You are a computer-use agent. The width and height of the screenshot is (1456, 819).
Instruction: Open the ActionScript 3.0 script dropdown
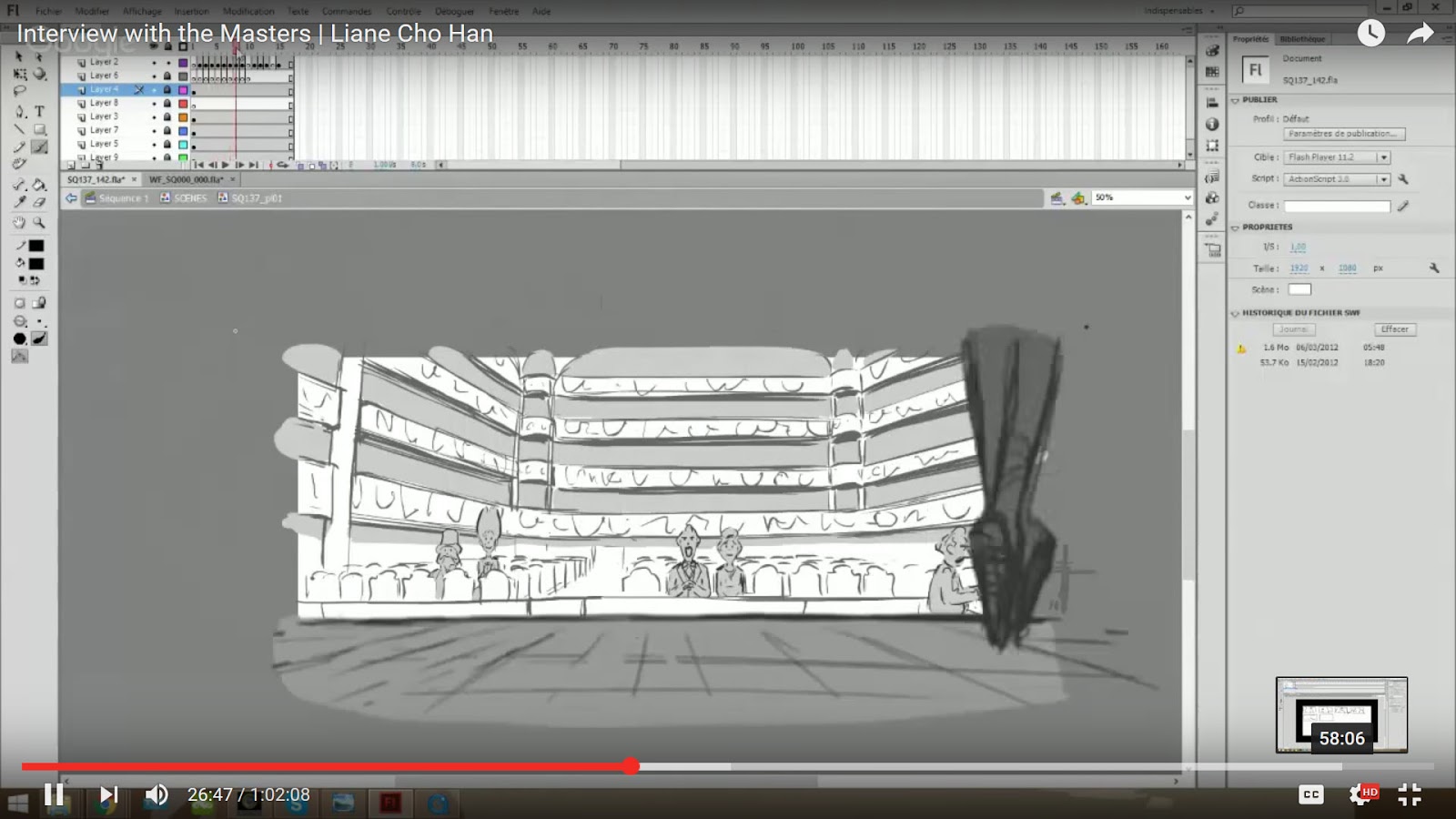click(x=1384, y=178)
